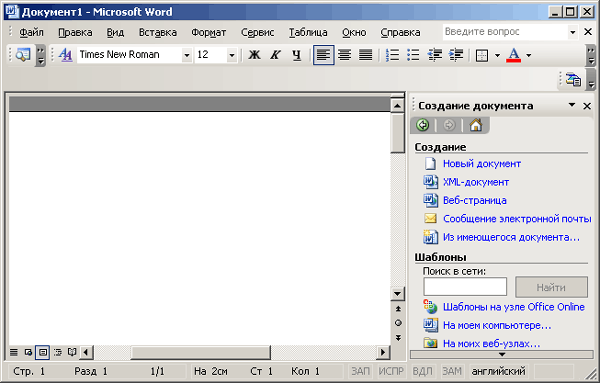Click the toolbar icon on the second toolbar row
Viewport: 600px width, 383px height.
[x=573, y=79]
